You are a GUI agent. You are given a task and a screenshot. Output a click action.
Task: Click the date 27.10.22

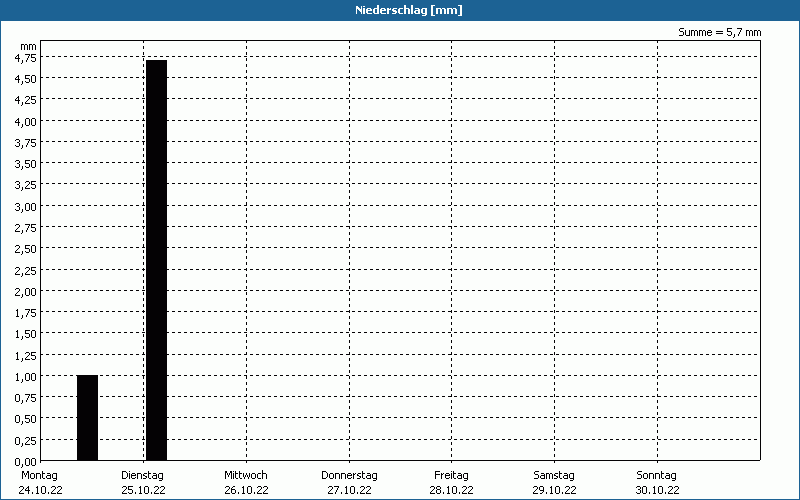[349, 490]
